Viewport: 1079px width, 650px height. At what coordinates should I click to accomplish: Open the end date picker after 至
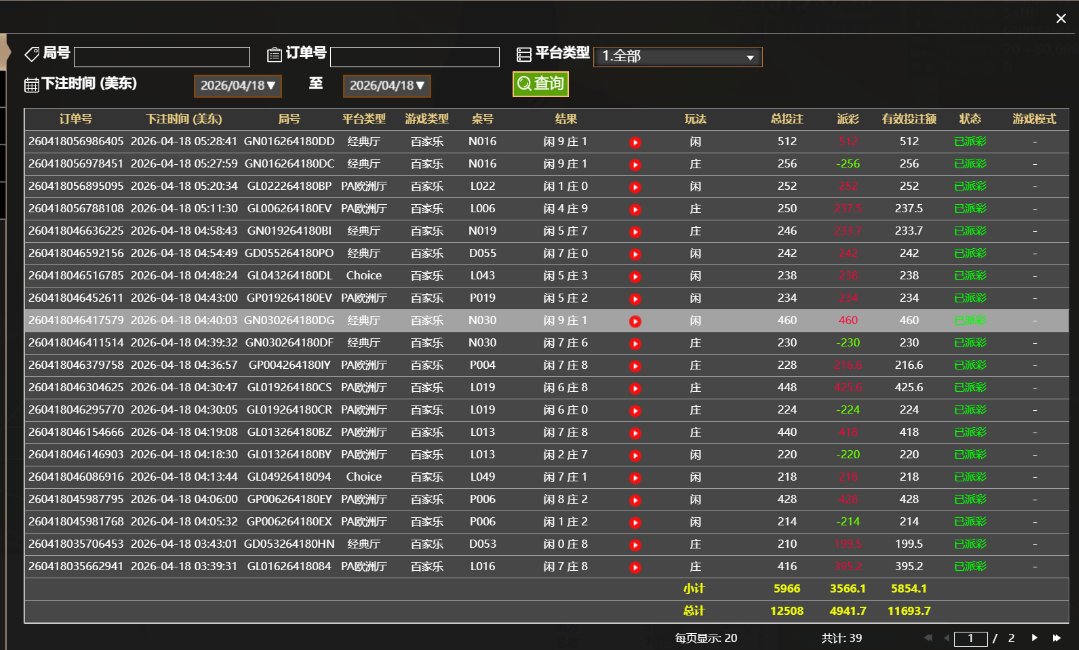[387, 86]
